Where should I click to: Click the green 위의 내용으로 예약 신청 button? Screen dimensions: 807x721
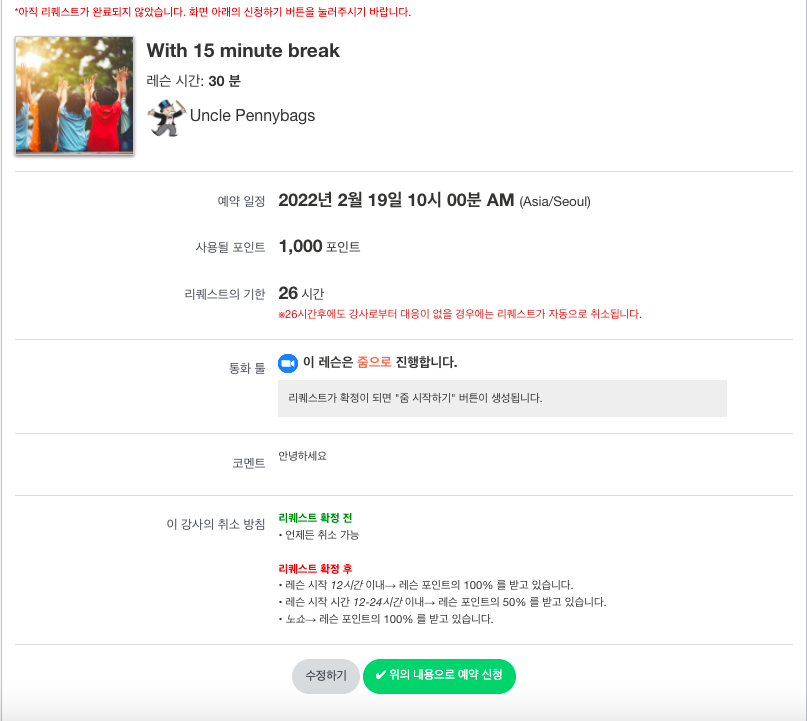(x=439, y=676)
